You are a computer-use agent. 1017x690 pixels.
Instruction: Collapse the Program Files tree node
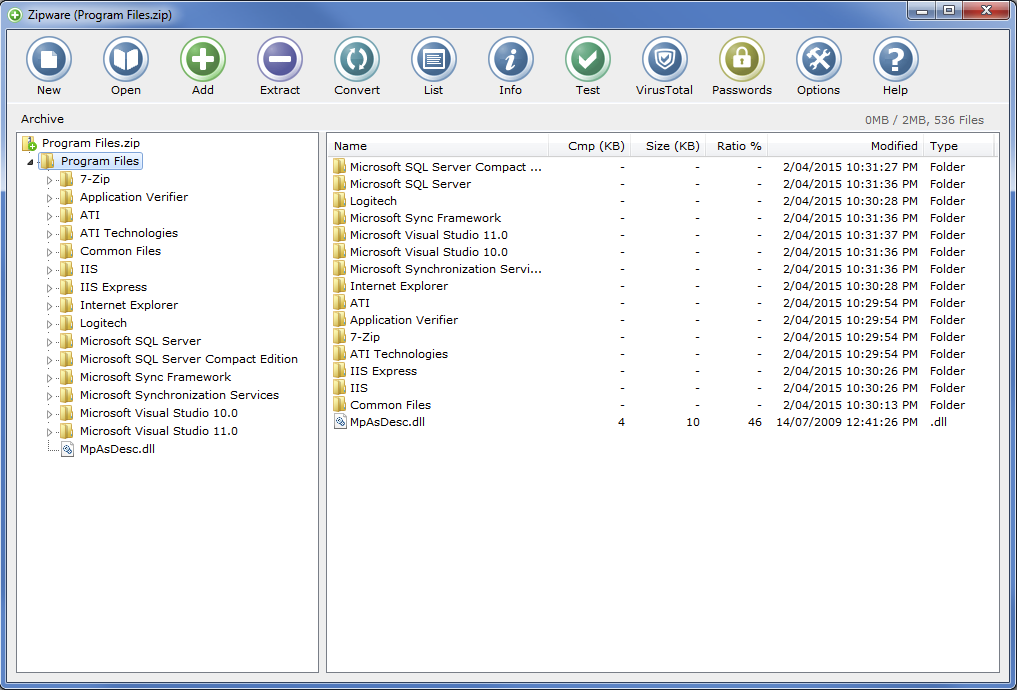point(30,161)
